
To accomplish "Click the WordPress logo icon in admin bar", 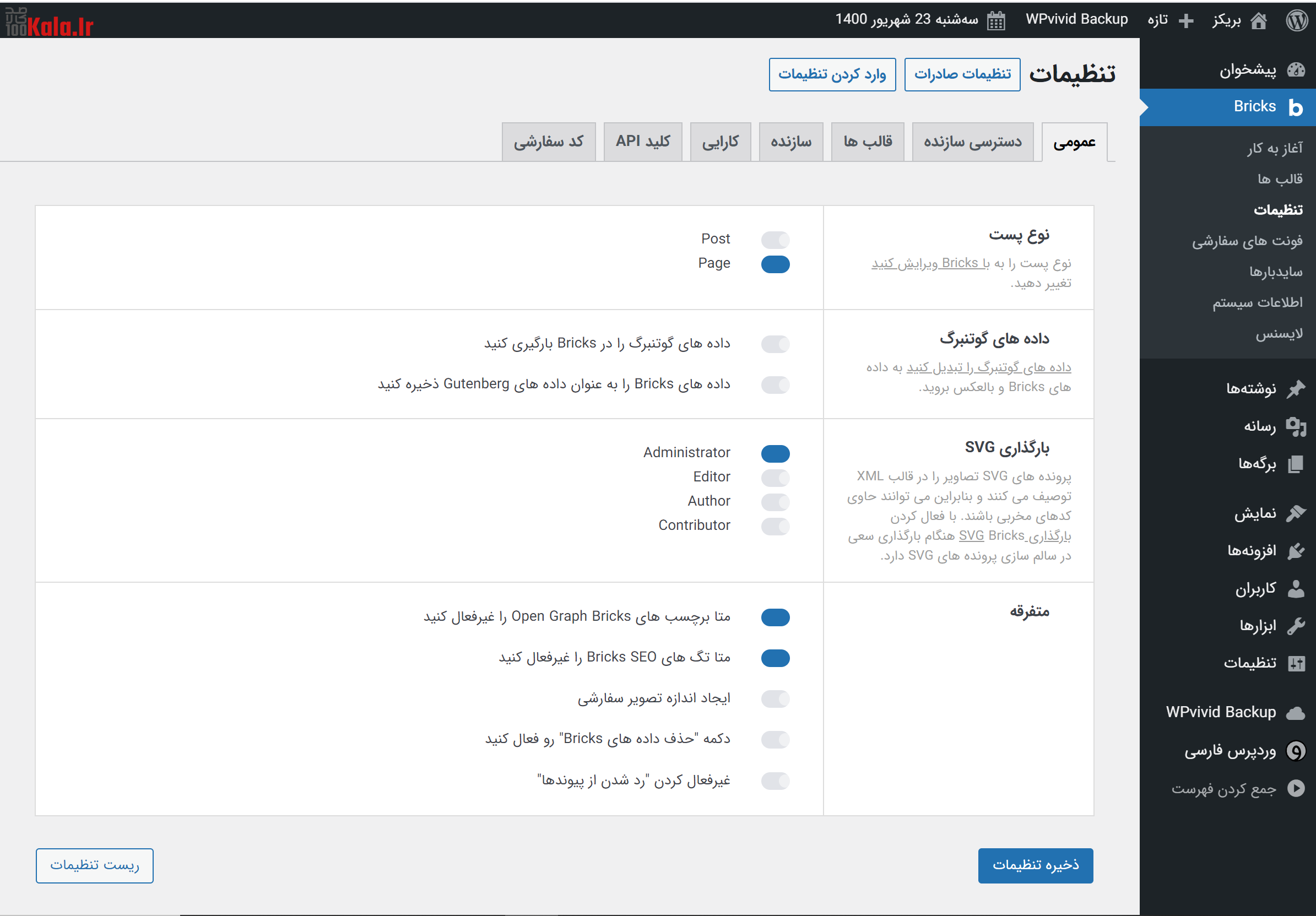I will click(x=1297, y=20).
